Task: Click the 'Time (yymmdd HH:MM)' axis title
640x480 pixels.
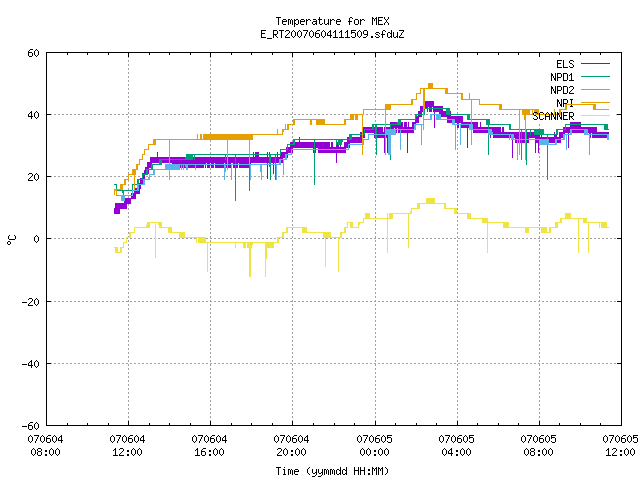Action: pyautogui.click(x=332, y=471)
